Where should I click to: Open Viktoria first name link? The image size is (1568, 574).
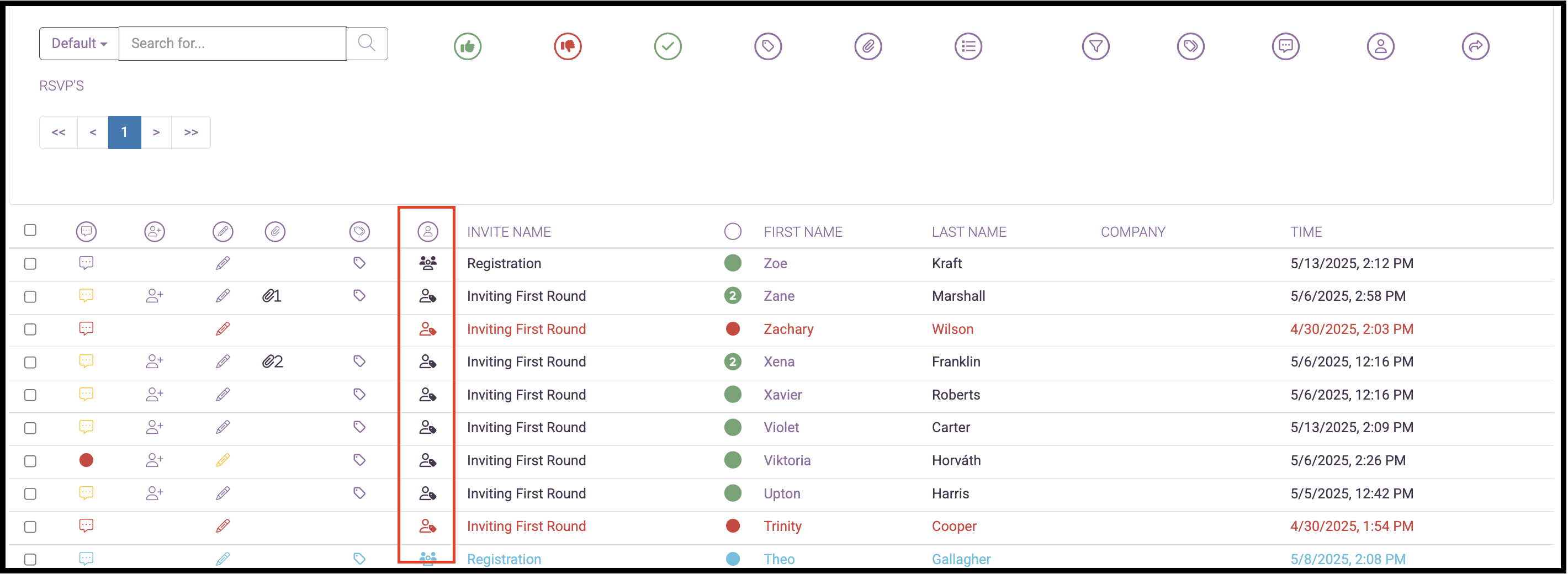tap(787, 460)
